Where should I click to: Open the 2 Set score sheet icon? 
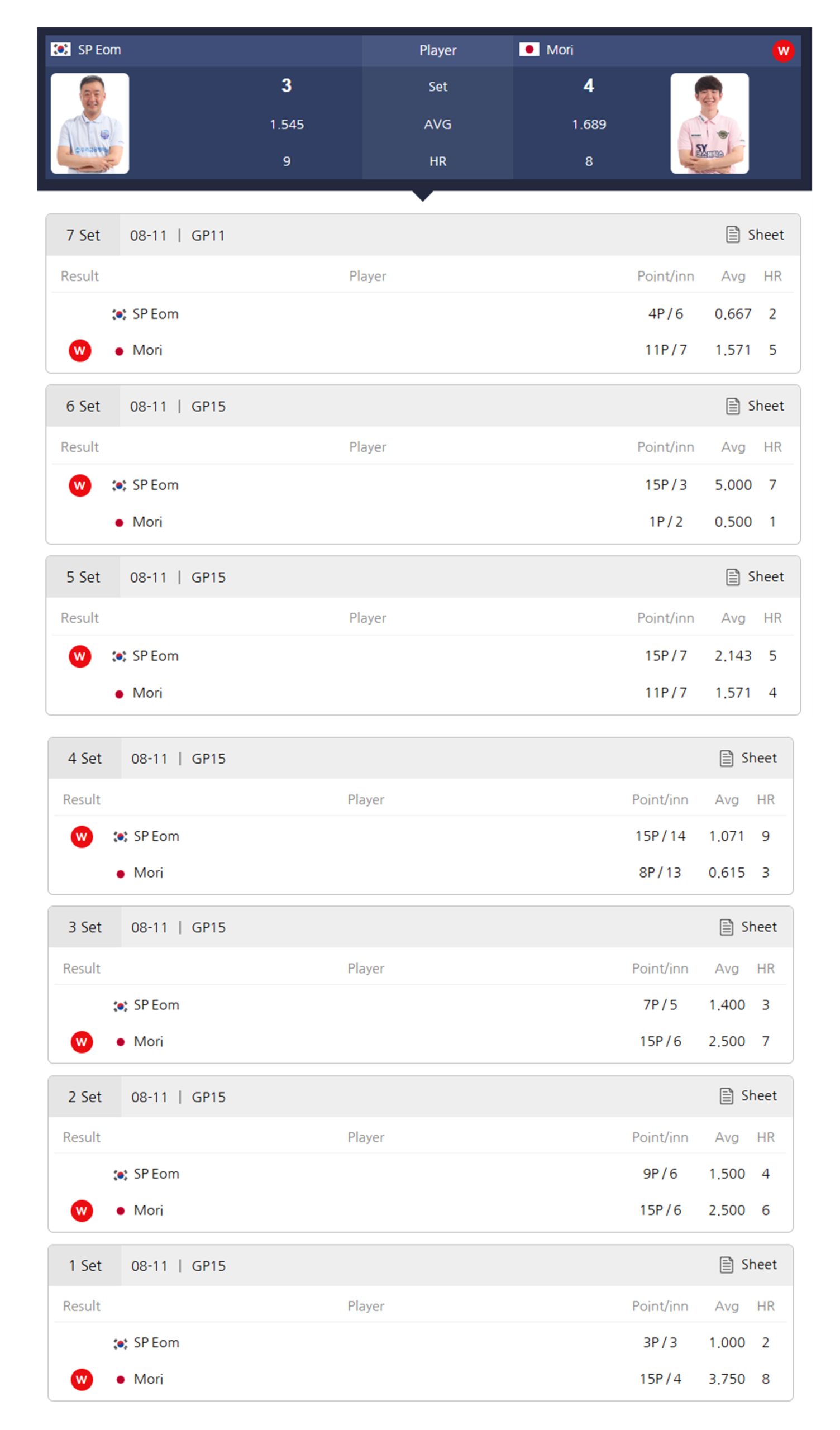726,1096
